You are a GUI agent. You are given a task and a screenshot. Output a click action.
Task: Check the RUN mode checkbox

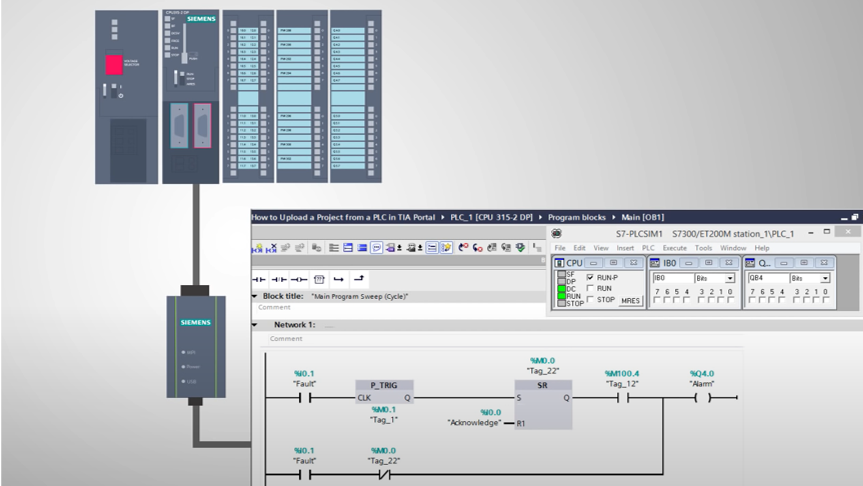[x=591, y=288]
